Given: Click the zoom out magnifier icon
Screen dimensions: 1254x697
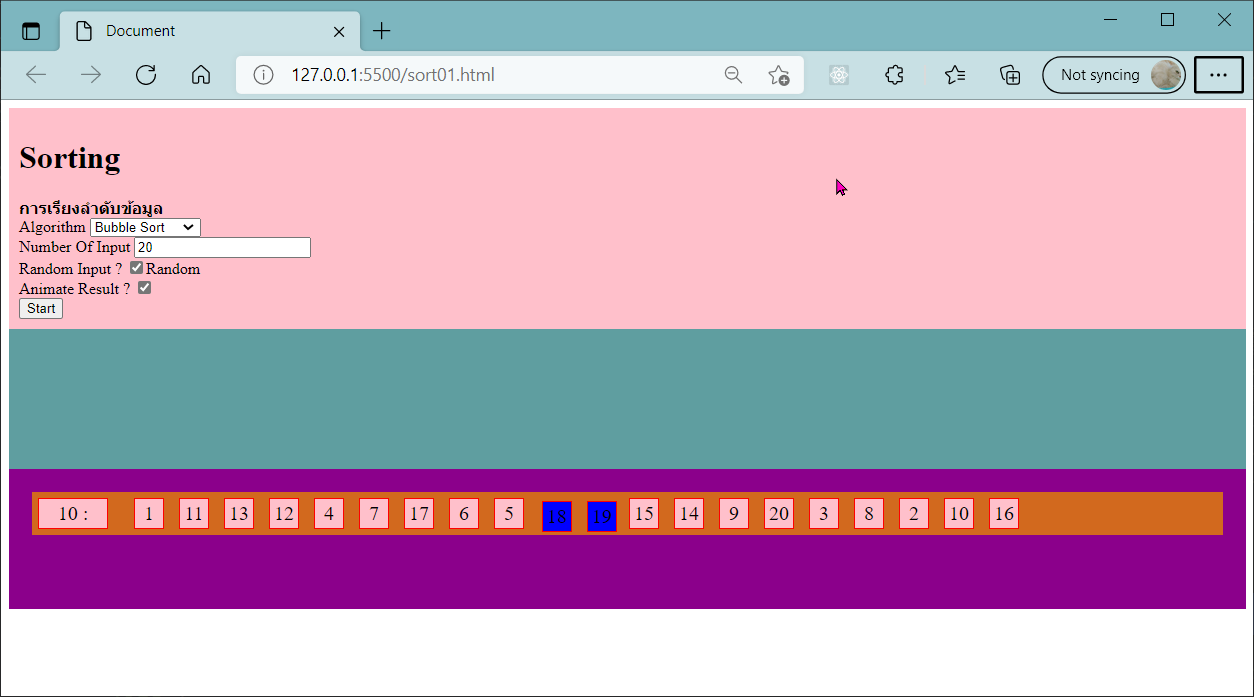Looking at the screenshot, I should coord(733,75).
